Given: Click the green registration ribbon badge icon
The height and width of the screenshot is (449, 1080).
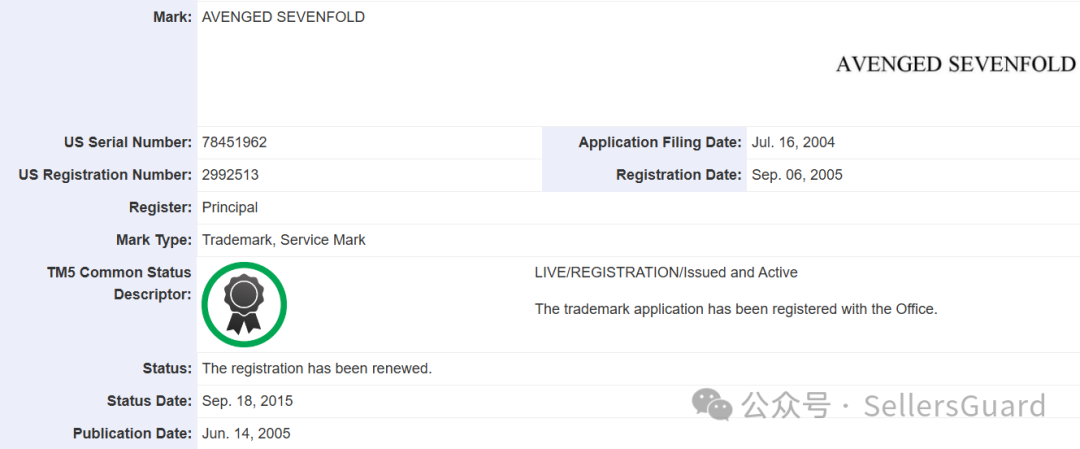Looking at the screenshot, I should (244, 304).
